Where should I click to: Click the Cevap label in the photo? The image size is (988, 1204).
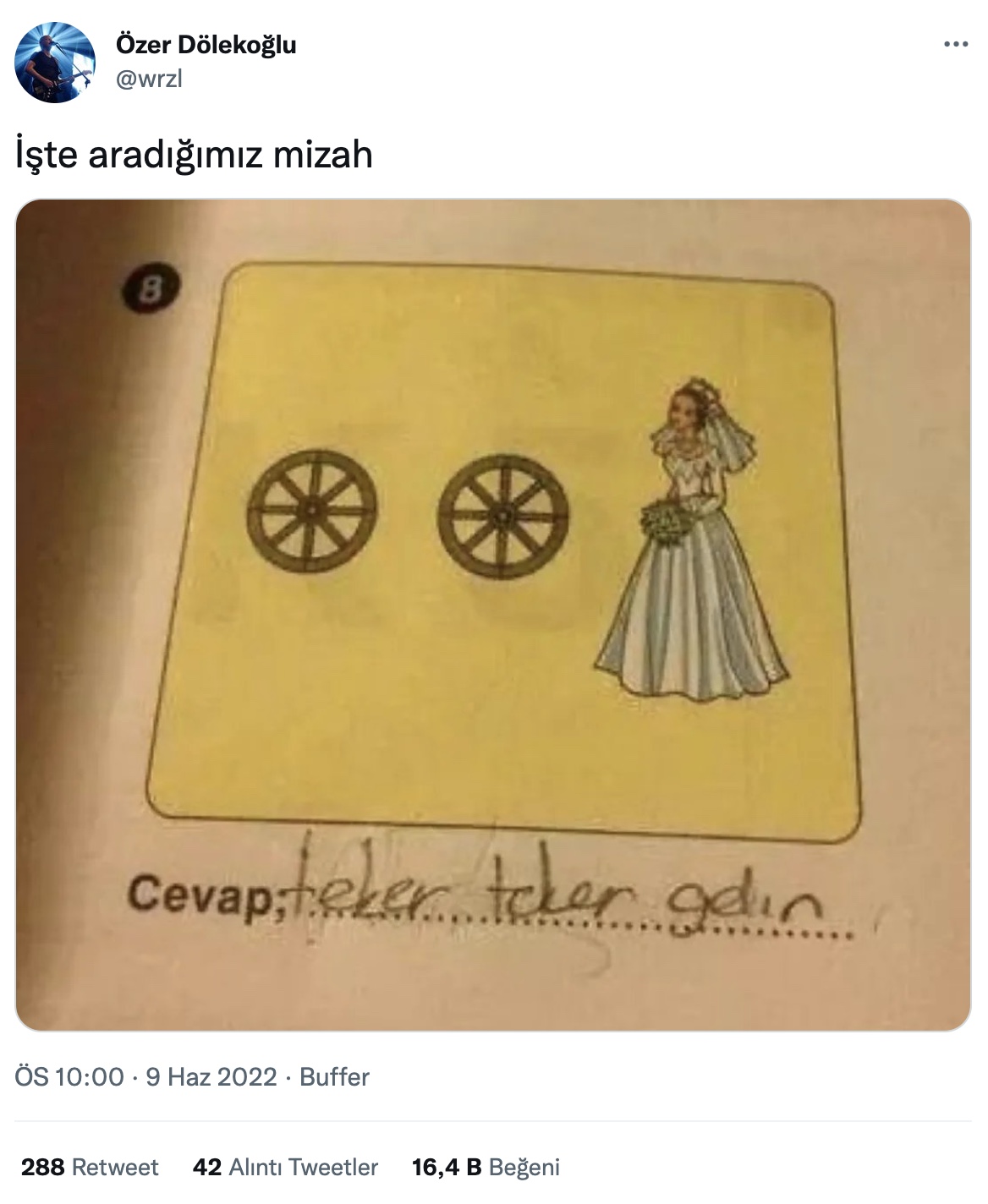(198, 894)
